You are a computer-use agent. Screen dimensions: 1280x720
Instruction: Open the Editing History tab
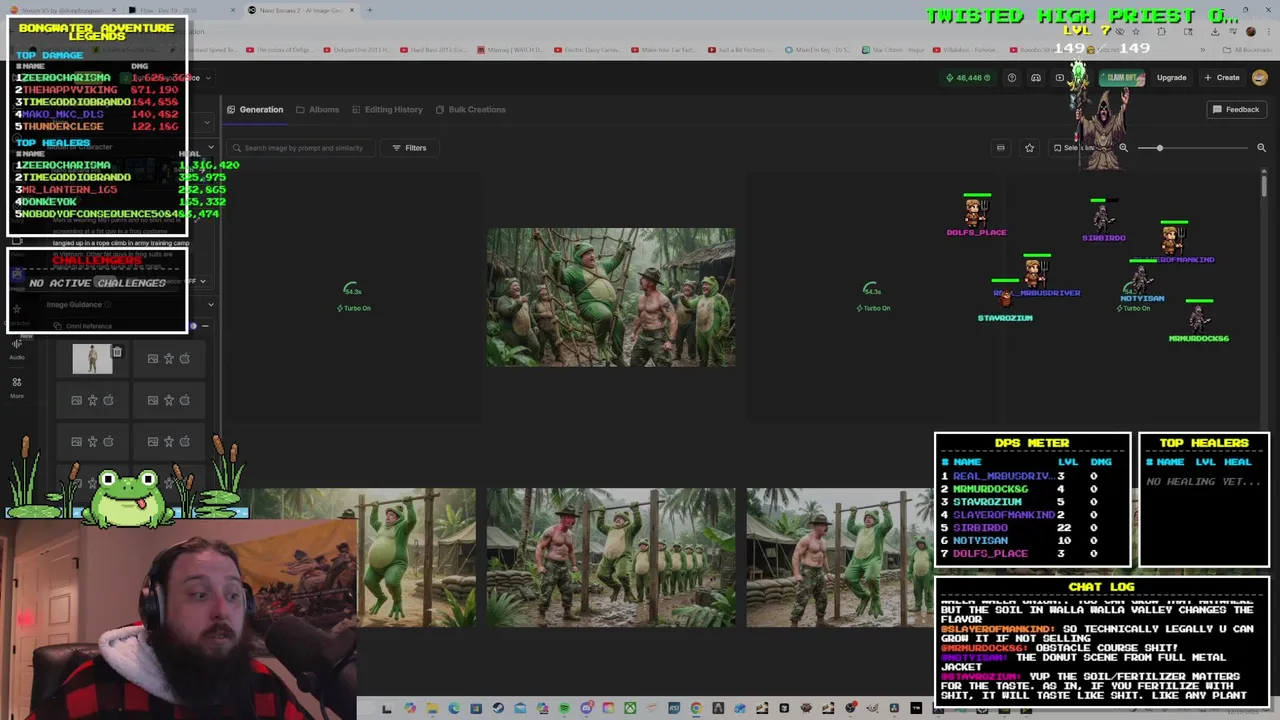[x=387, y=109]
